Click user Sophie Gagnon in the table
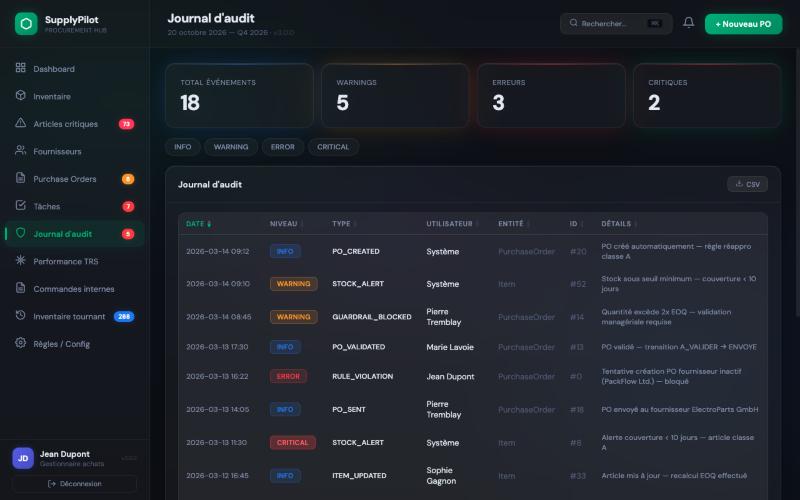Image resolution: width=800 pixels, height=500 pixels. pos(441,476)
